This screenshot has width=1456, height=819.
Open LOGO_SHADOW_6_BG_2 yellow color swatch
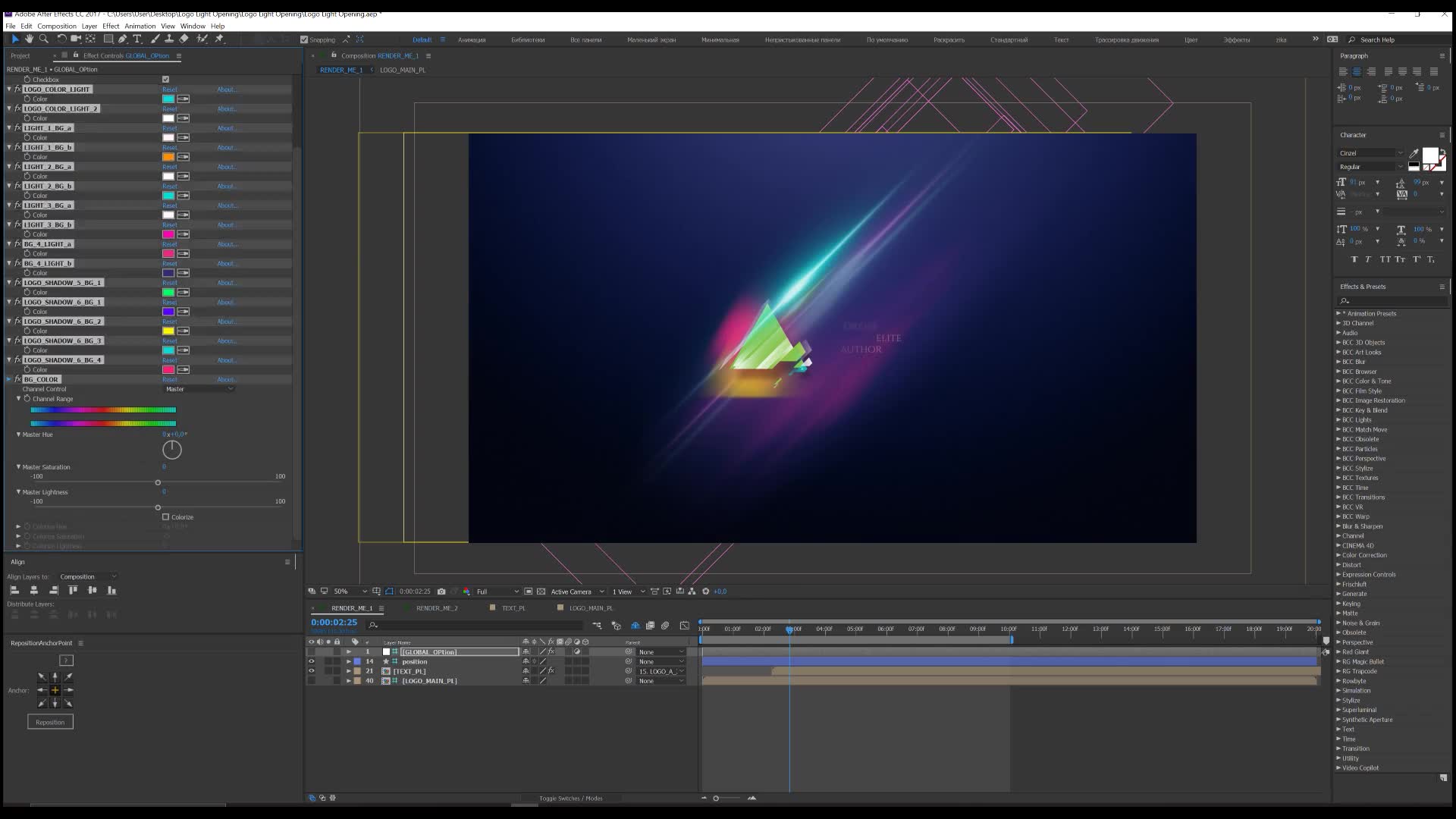168,331
